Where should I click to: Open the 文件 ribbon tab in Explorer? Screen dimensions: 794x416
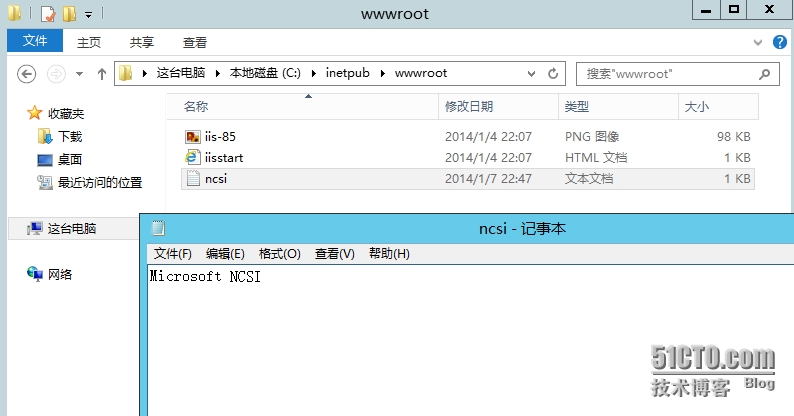coord(35,40)
